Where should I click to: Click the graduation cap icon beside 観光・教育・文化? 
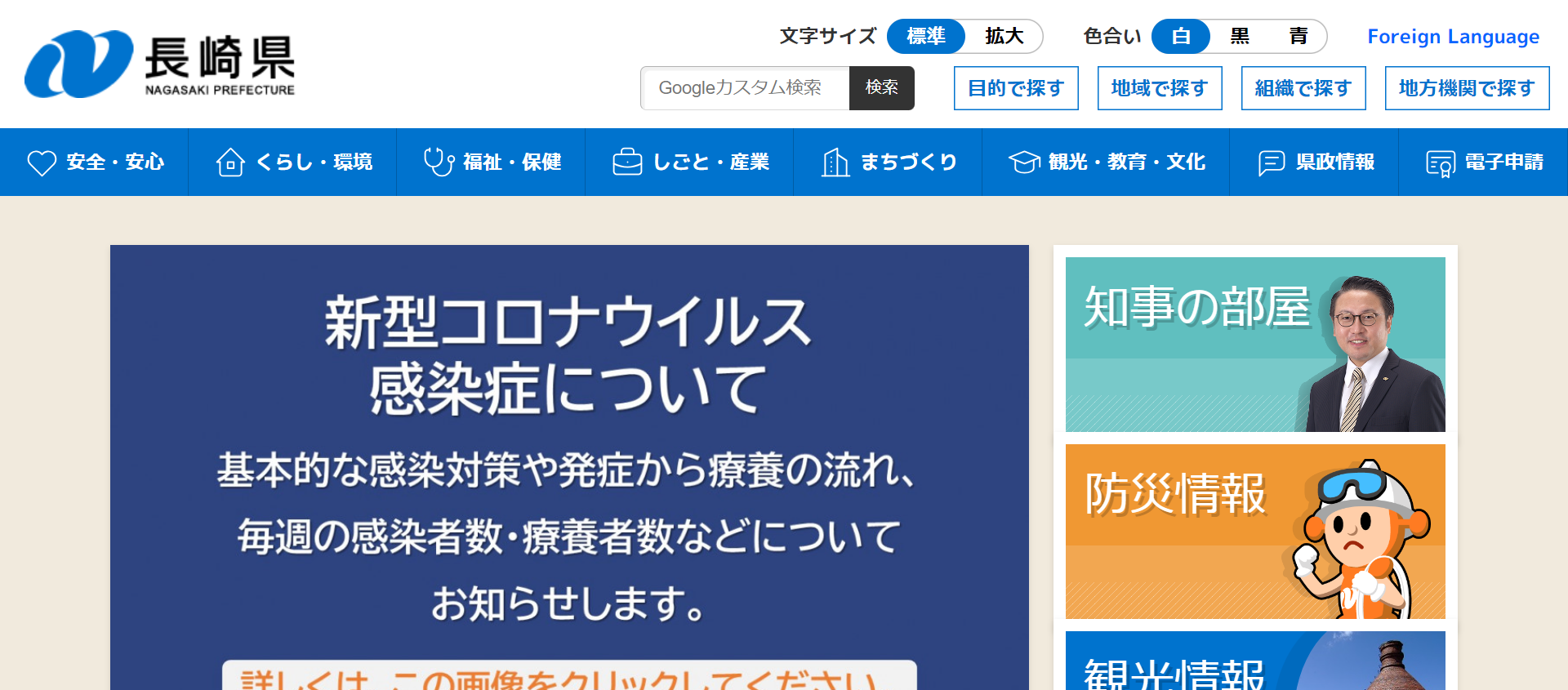click(1024, 162)
